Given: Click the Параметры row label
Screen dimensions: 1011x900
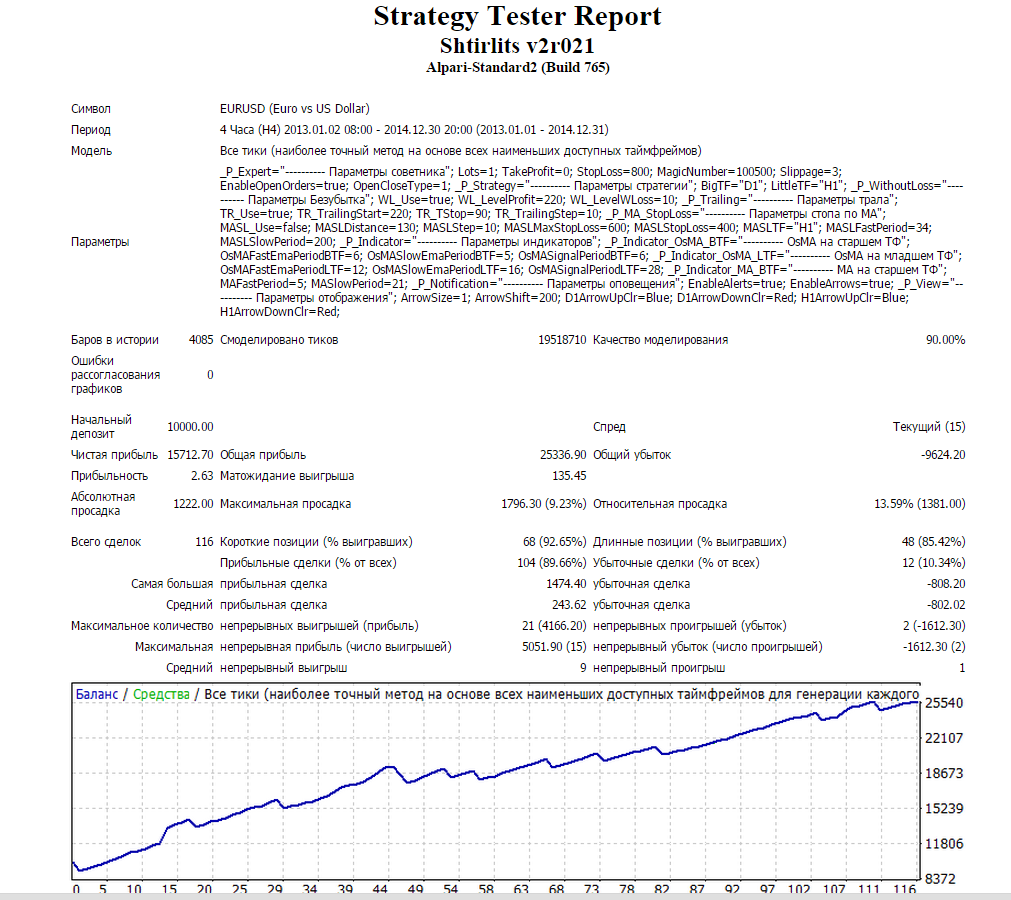Looking at the screenshot, I should coord(100,242).
